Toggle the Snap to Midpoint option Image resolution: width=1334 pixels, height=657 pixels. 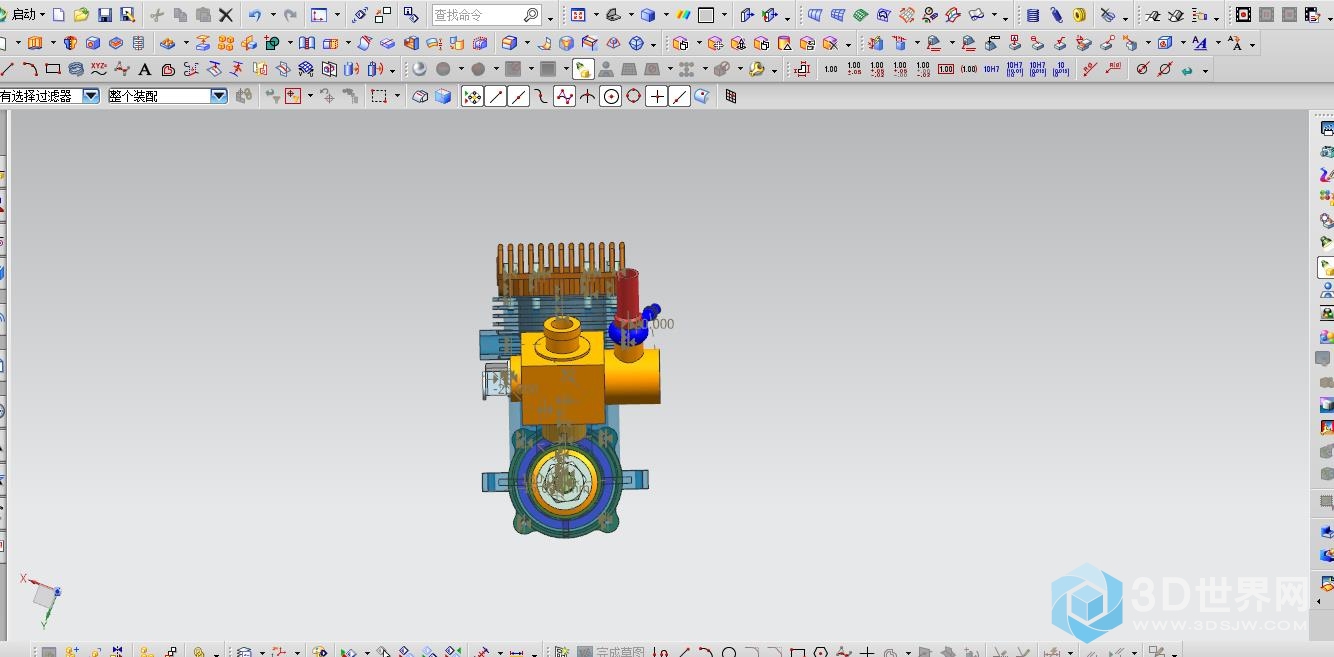(519, 96)
